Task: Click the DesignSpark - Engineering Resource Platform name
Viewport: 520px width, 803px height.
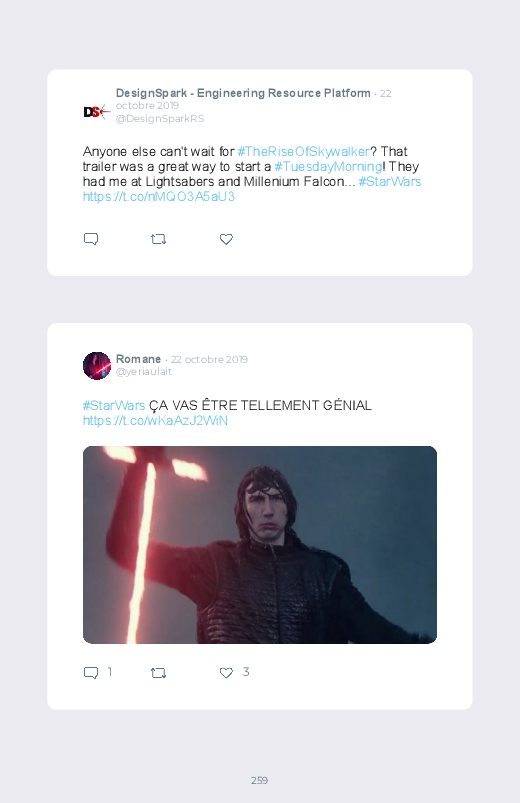Action: click(243, 93)
